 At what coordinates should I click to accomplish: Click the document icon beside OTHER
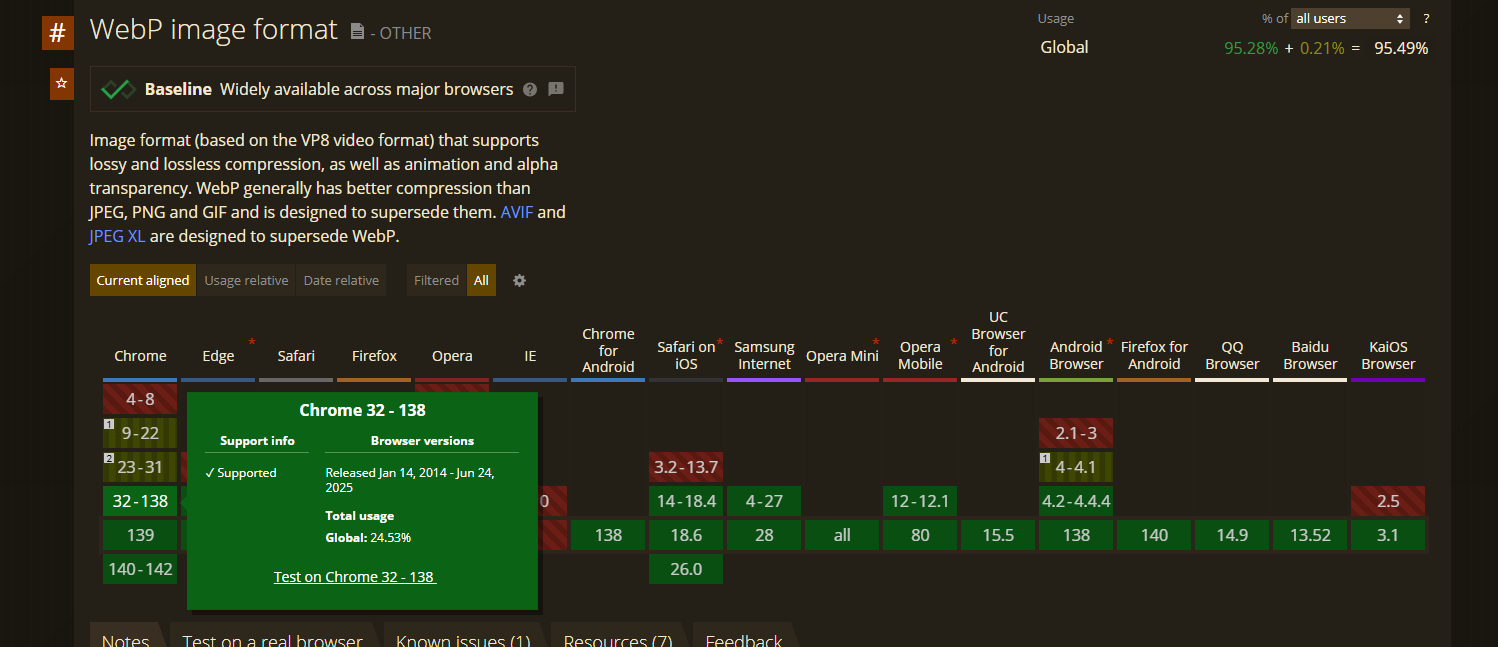click(357, 32)
